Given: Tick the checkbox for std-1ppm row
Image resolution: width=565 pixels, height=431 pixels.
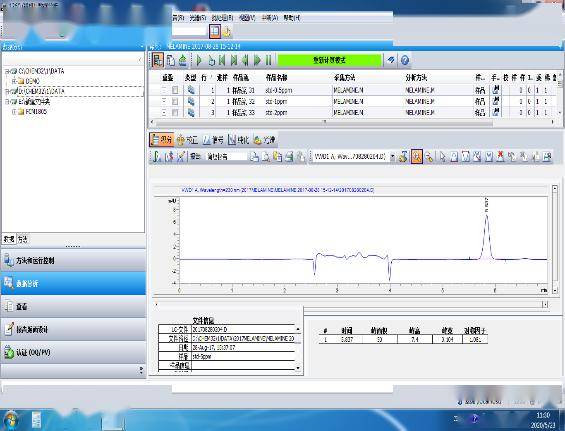Looking at the screenshot, I should coord(175,101).
